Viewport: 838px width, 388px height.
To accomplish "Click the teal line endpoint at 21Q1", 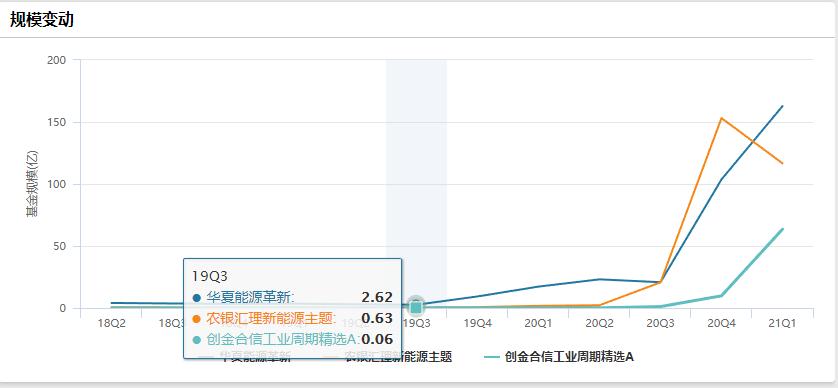I will click(782, 229).
